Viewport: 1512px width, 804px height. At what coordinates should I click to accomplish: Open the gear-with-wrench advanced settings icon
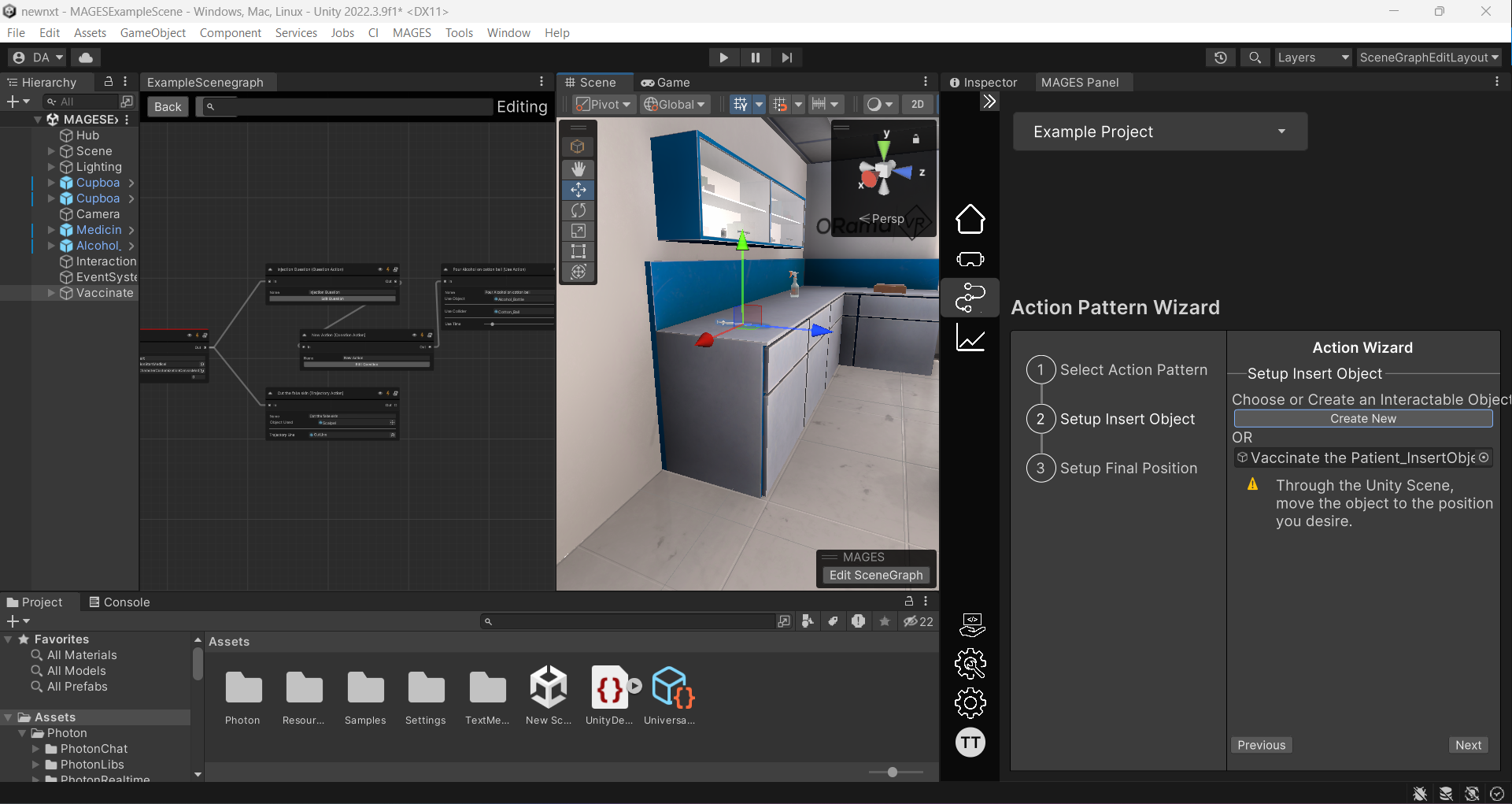tap(970, 664)
